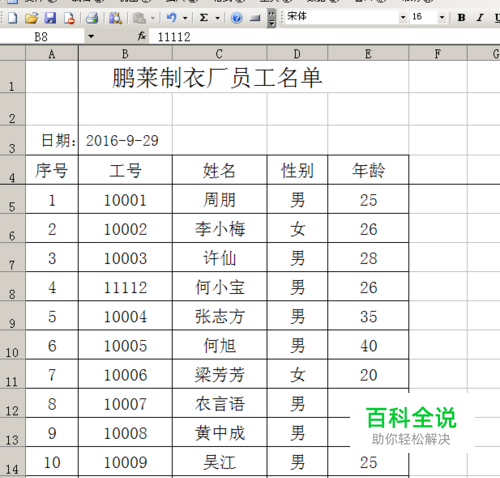Screen dimensions: 500x478
Task: Select the name cell 梁芳芳
Action: click(219, 374)
